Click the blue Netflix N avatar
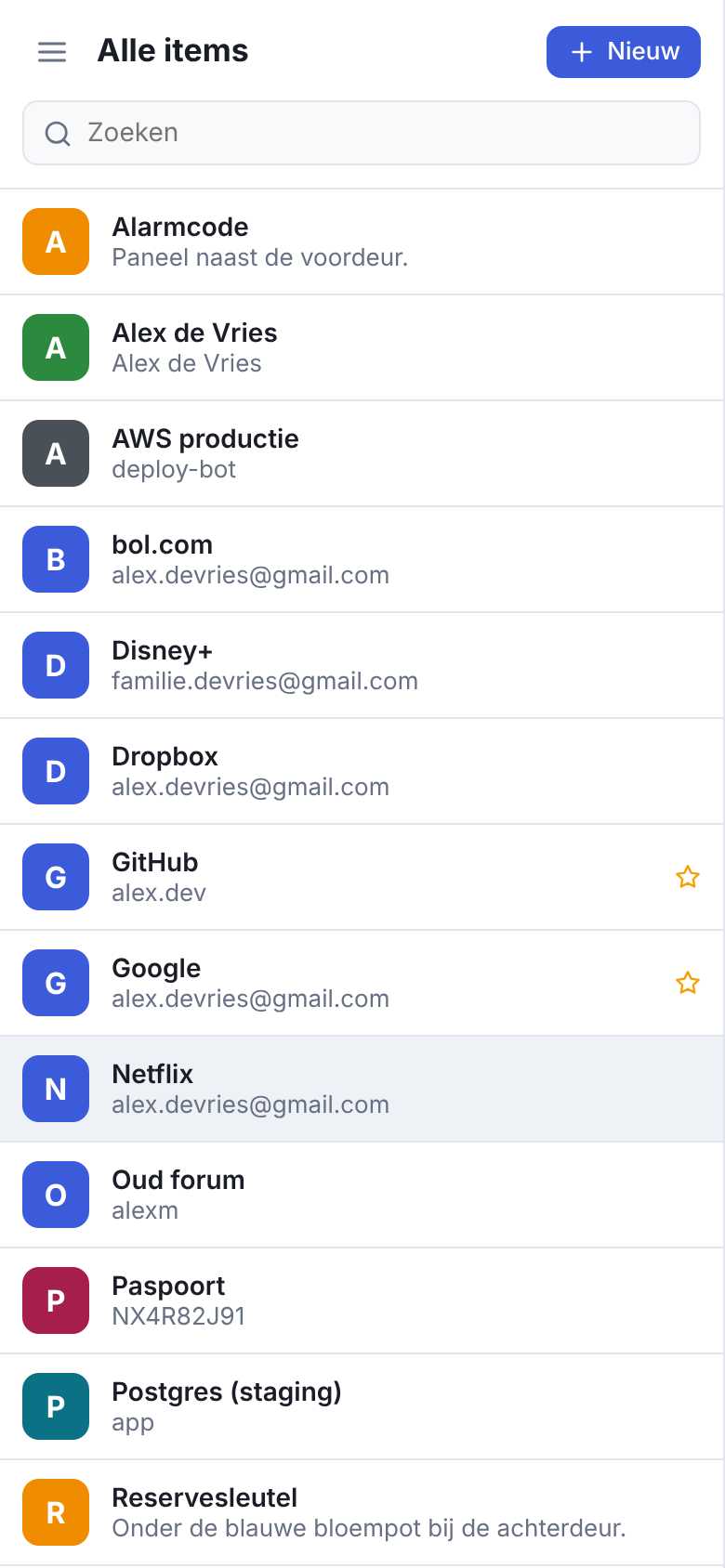The width and height of the screenshot is (725, 1568). tap(56, 1089)
